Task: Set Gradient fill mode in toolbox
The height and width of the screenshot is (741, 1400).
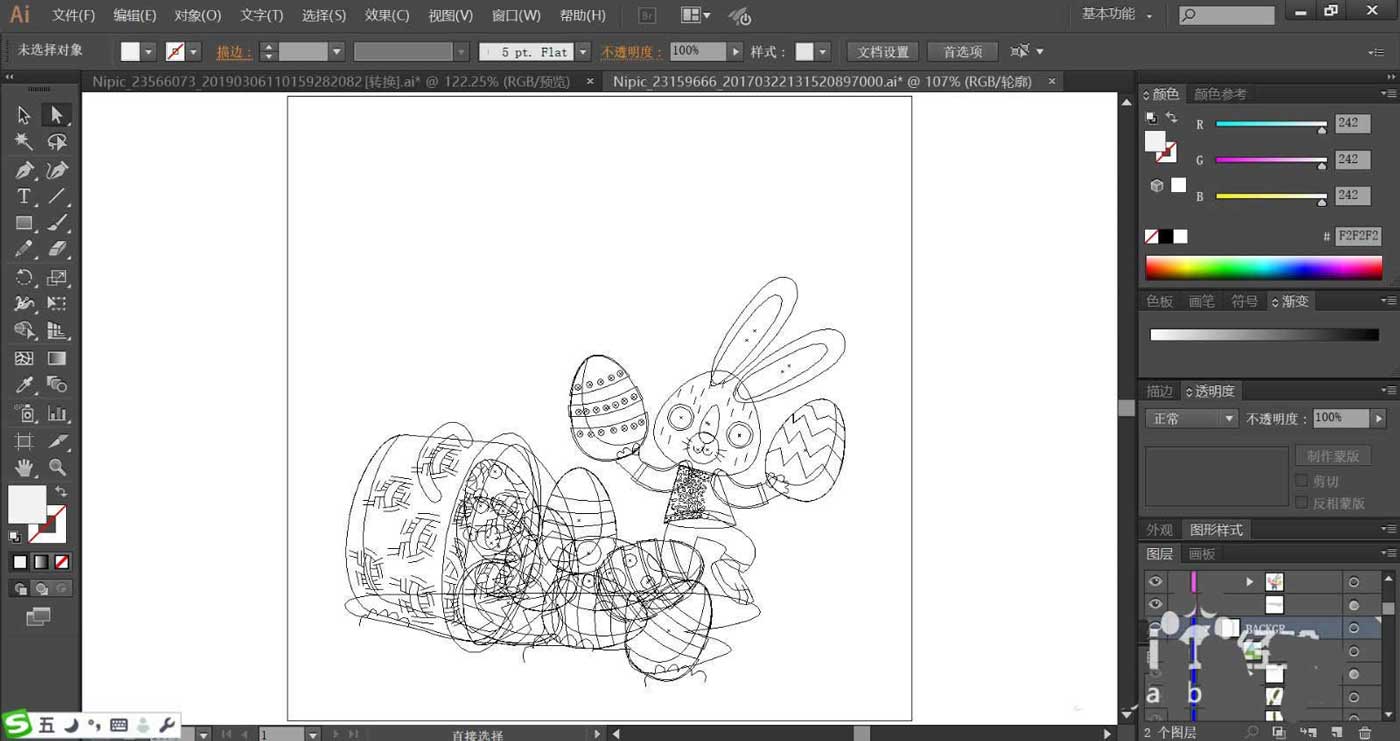Action: coord(41,563)
